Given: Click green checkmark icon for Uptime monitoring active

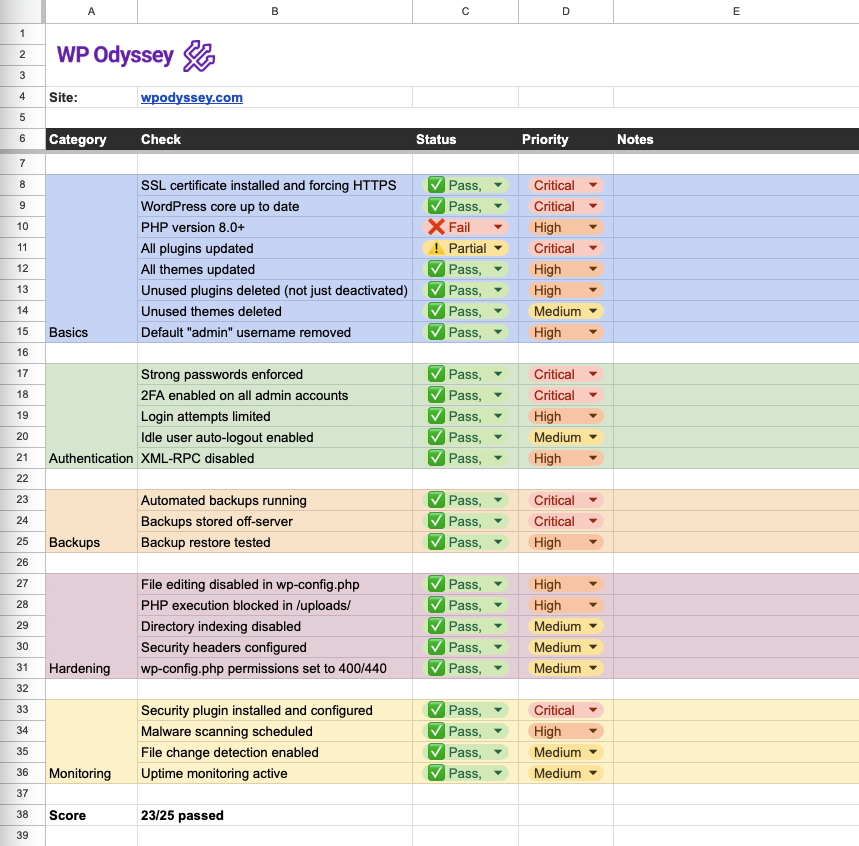Looking at the screenshot, I should click(436, 773).
